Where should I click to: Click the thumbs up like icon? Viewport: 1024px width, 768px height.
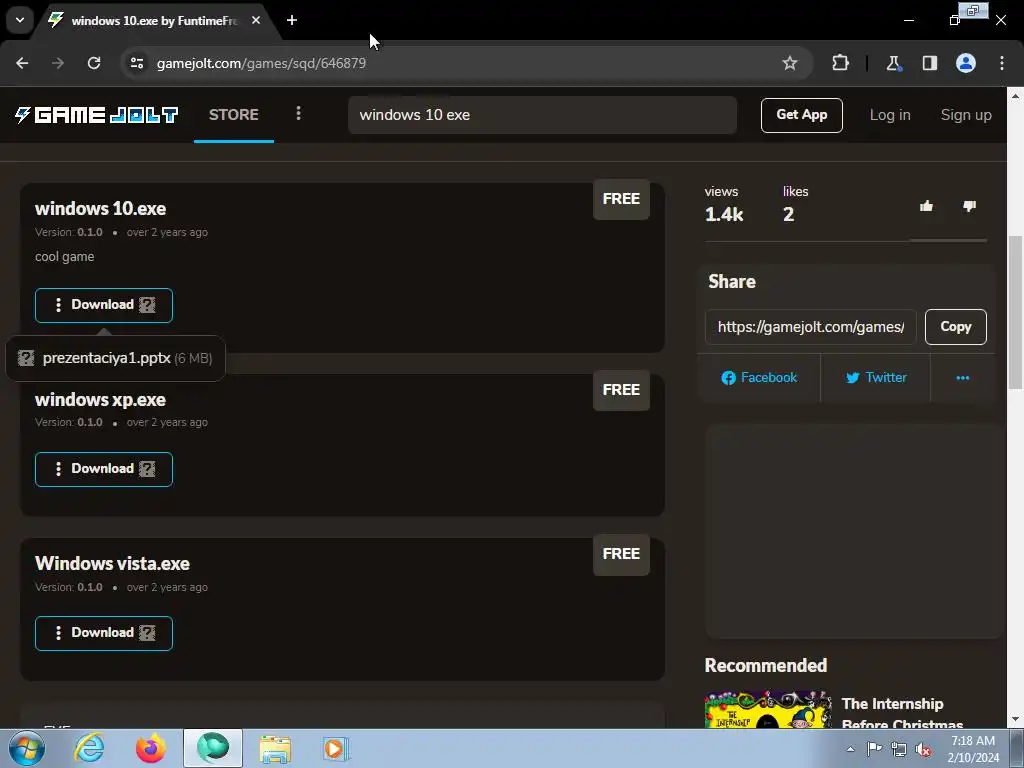926,206
